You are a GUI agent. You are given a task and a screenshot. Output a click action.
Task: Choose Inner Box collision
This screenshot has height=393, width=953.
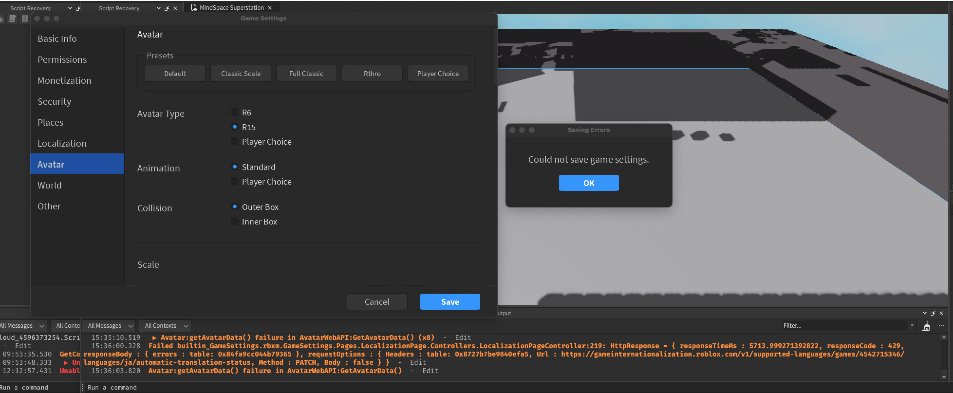click(x=235, y=222)
